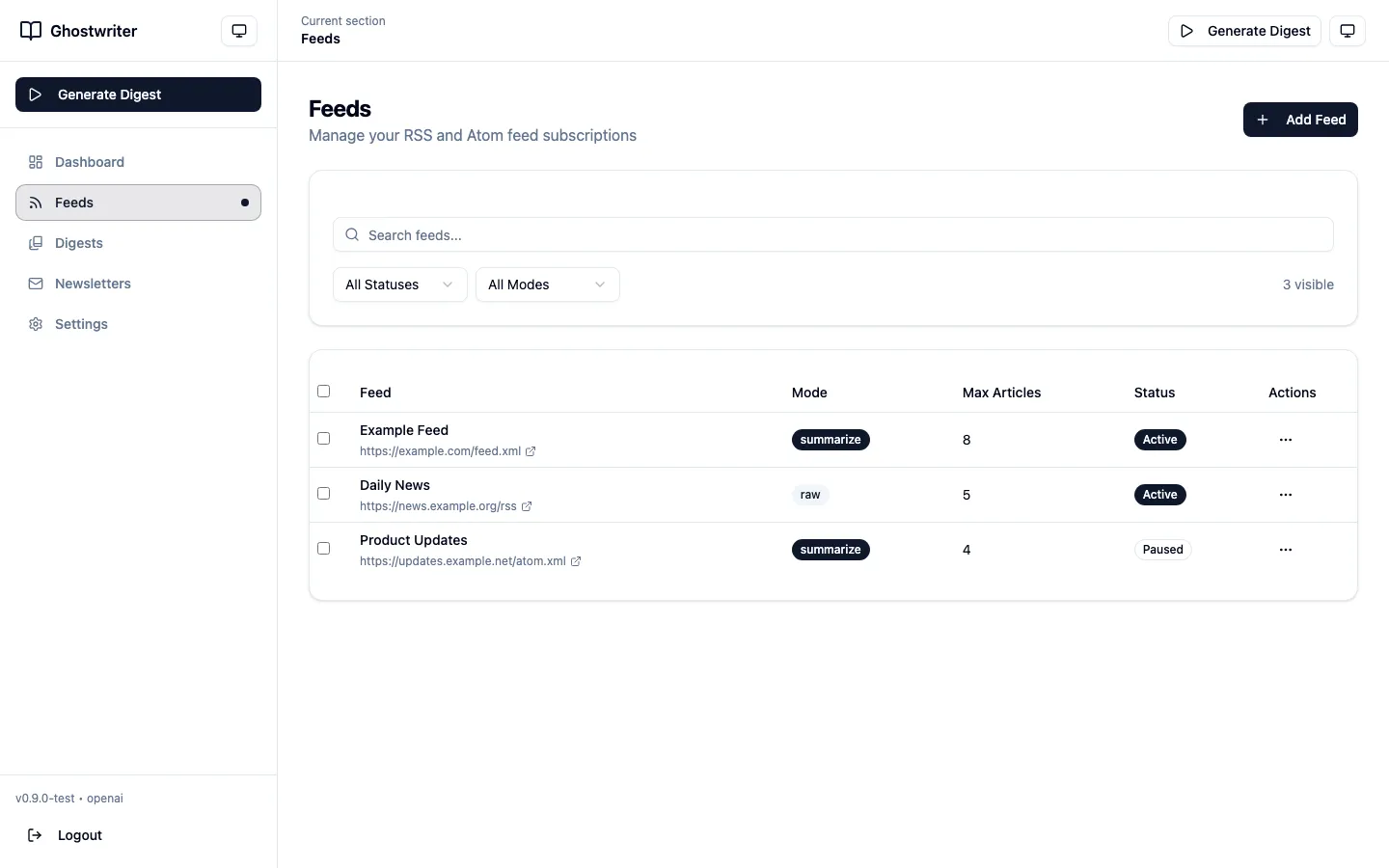Follow the https://news.example.org/rss link
This screenshot has height=868, width=1389.
[x=438, y=506]
